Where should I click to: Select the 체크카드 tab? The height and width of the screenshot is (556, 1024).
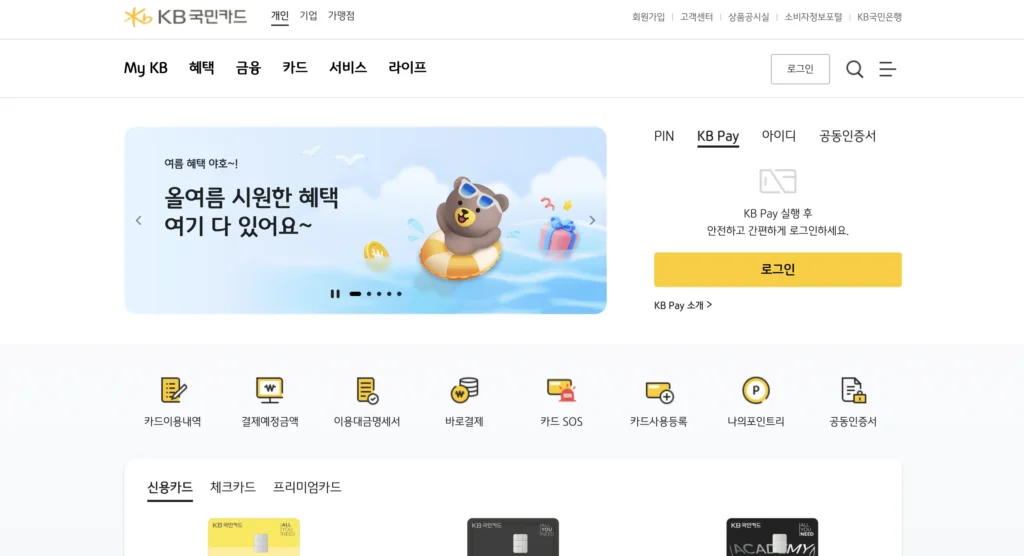pyautogui.click(x=232, y=487)
